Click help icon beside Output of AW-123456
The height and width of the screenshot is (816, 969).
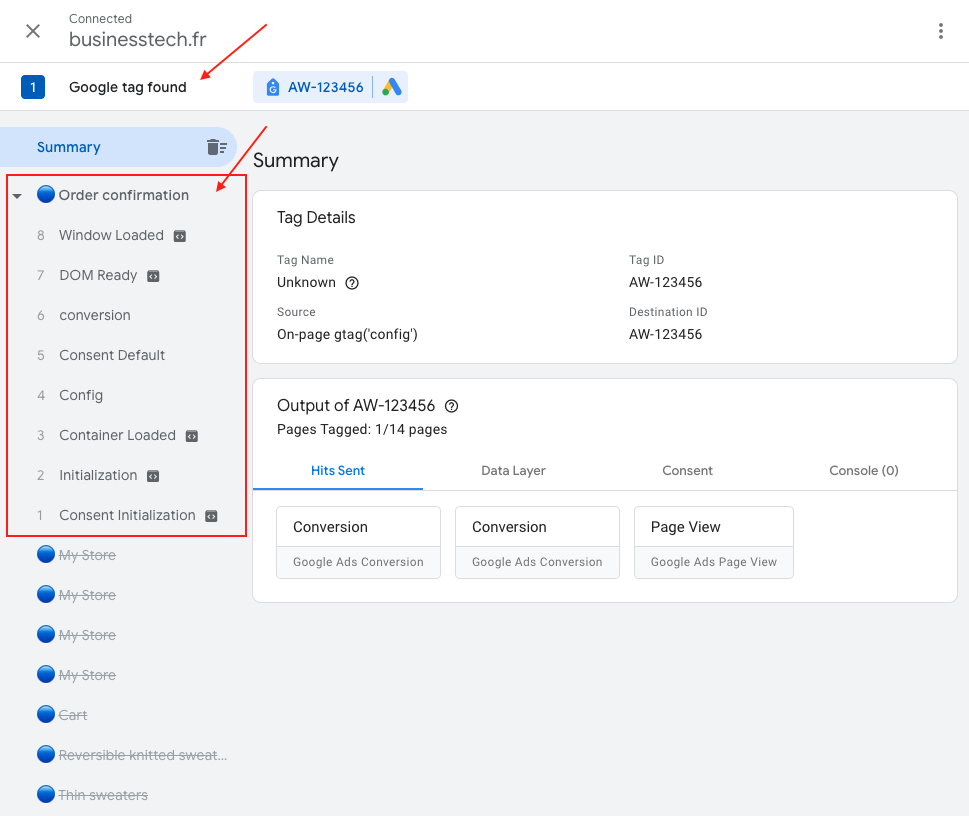point(452,406)
